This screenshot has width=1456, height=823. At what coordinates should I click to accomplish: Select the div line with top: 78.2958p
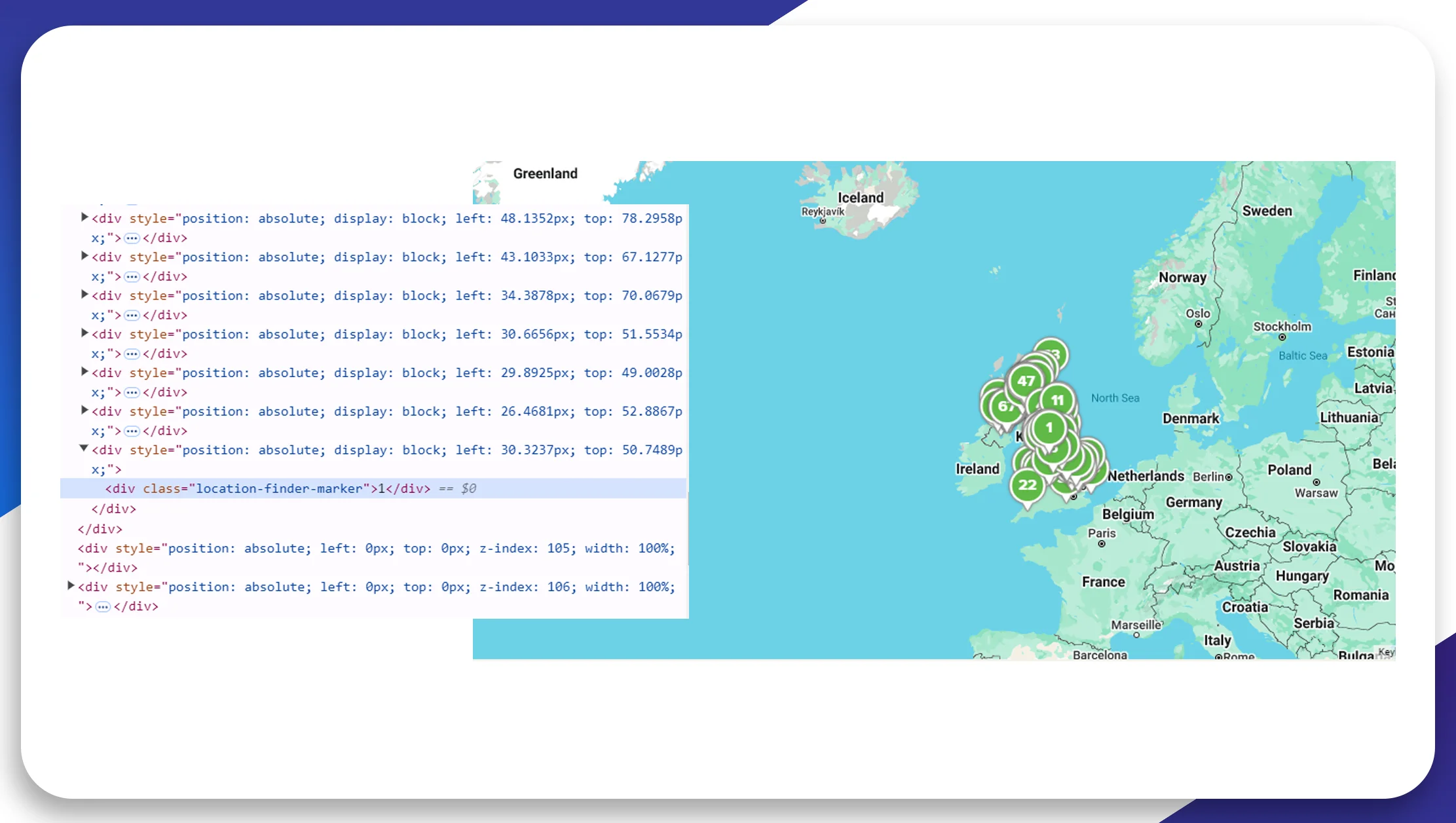386,228
